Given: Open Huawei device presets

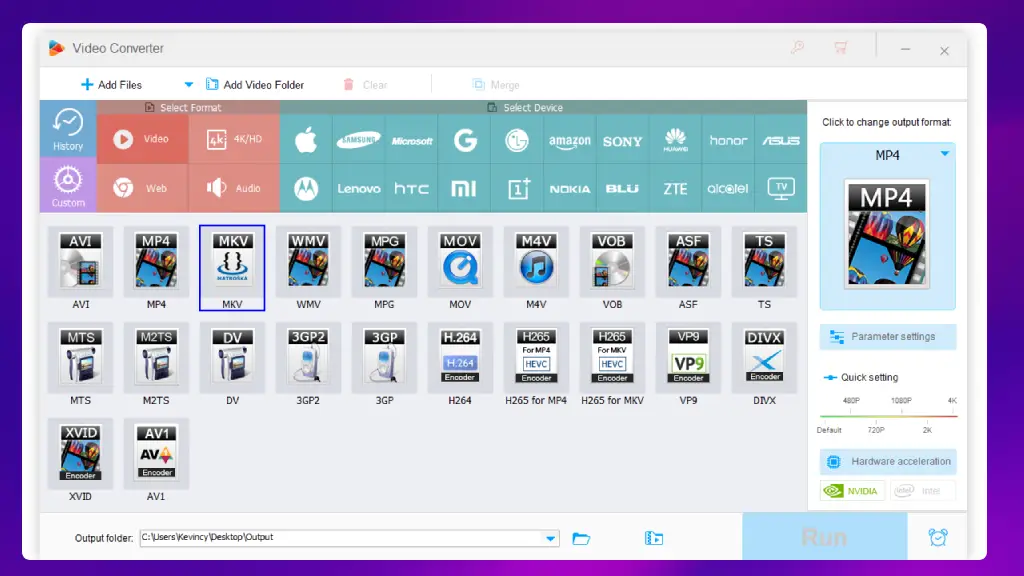Looking at the screenshot, I should pos(675,140).
